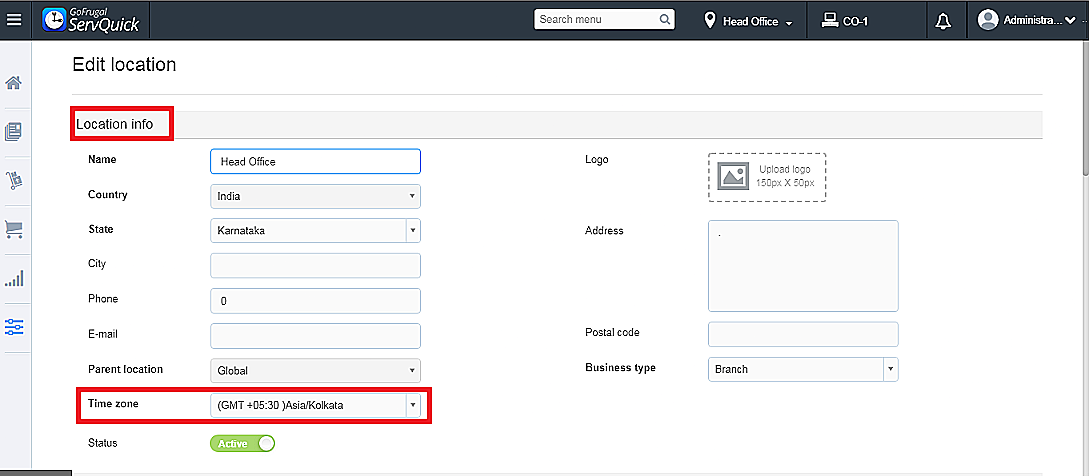Open settings sliders icon in sidebar
The height and width of the screenshot is (476, 1089).
(14, 327)
